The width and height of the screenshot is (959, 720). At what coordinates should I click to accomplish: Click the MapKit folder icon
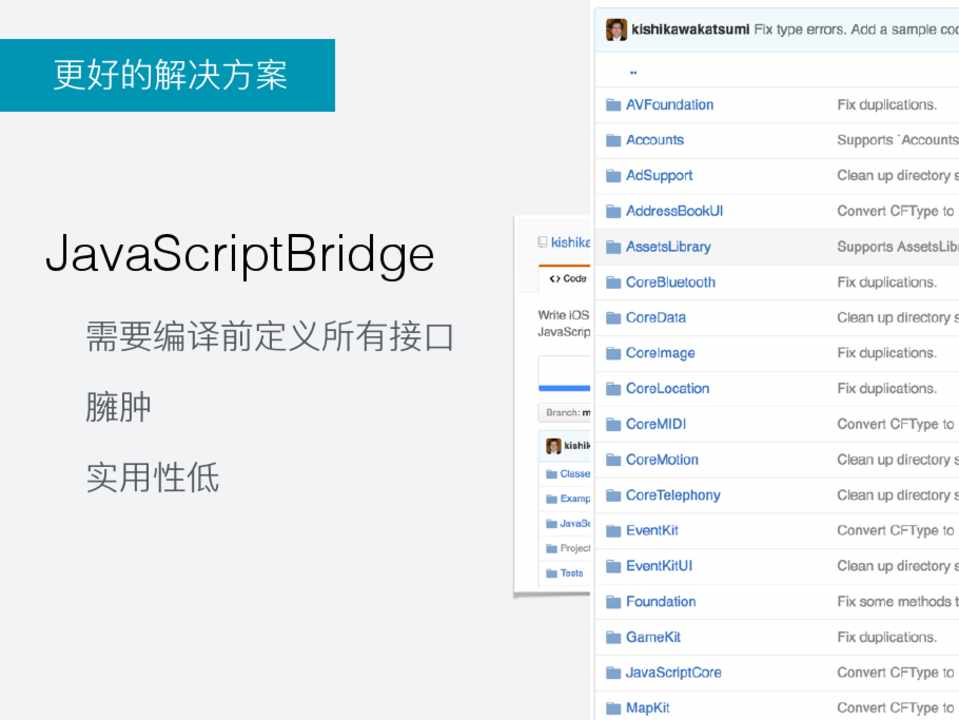[613, 708]
